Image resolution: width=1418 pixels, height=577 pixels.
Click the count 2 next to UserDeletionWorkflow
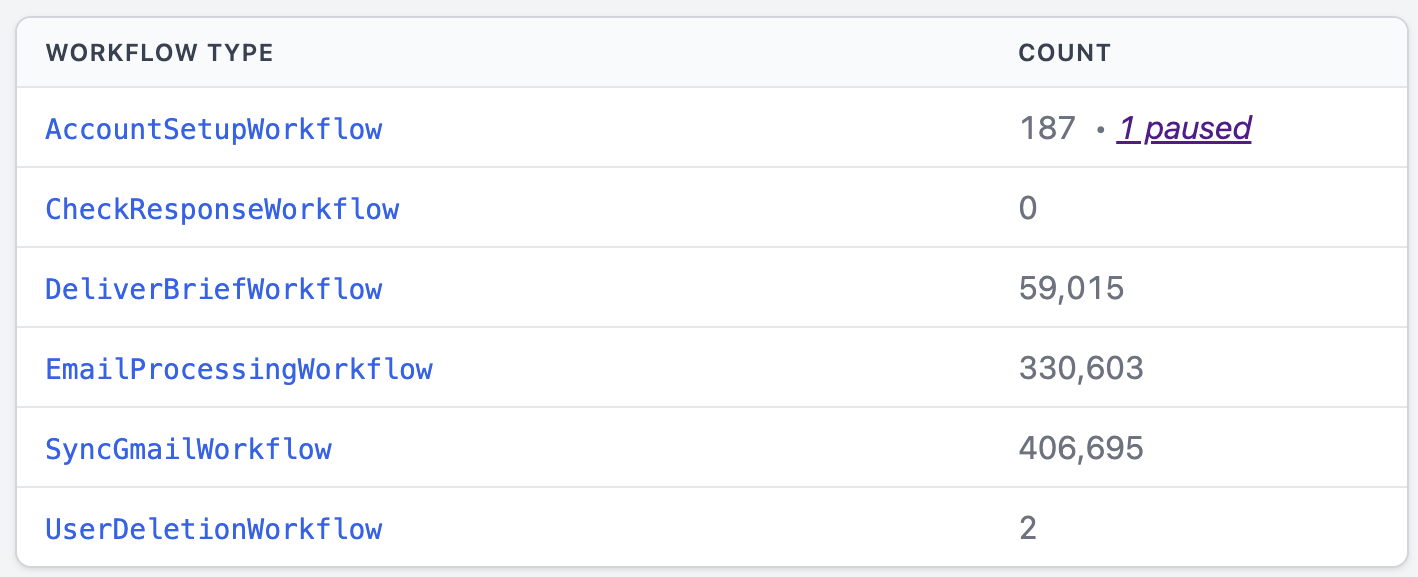point(1026,528)
